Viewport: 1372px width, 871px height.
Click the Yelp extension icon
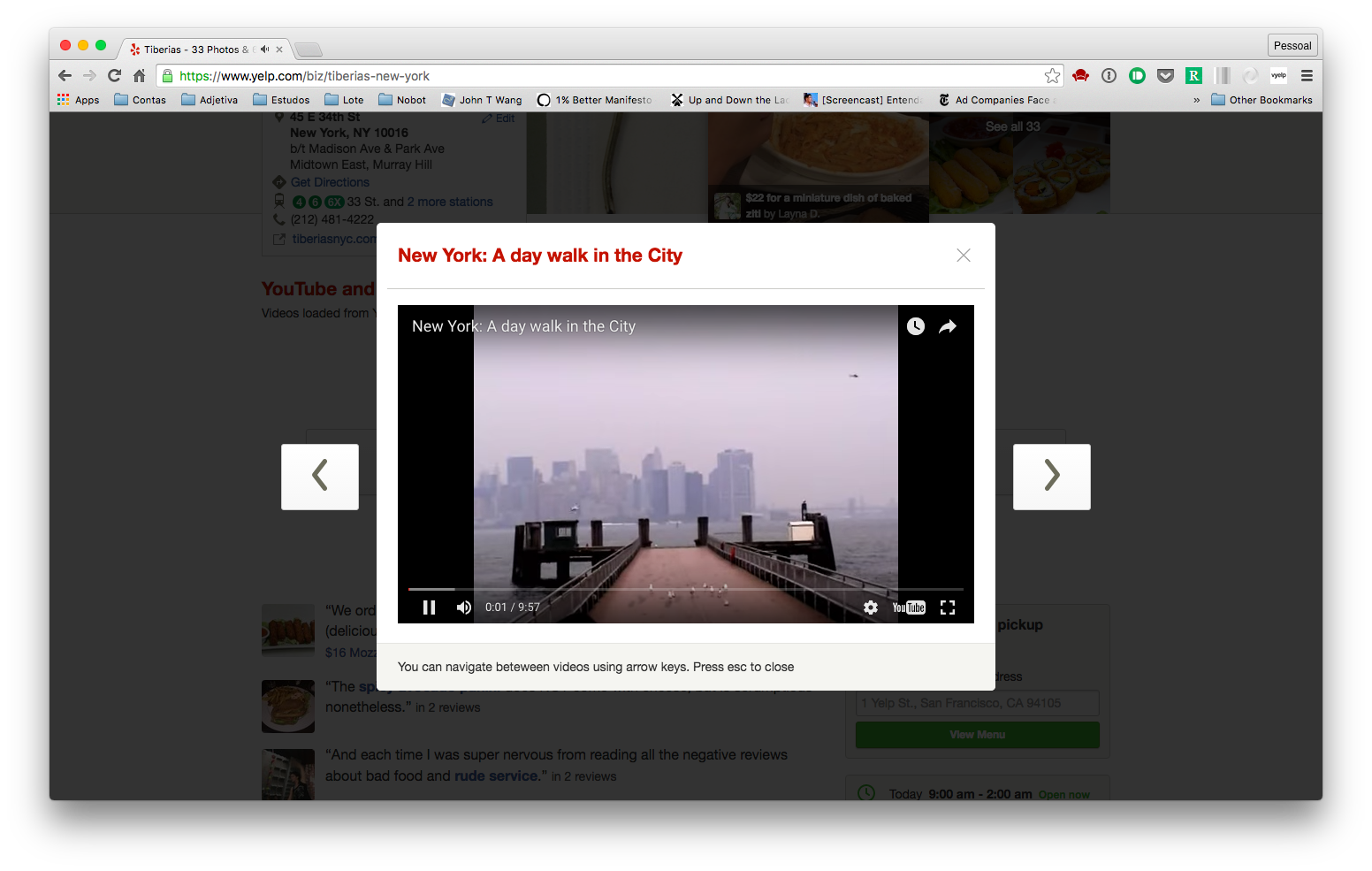click(x=1278, y=76)
